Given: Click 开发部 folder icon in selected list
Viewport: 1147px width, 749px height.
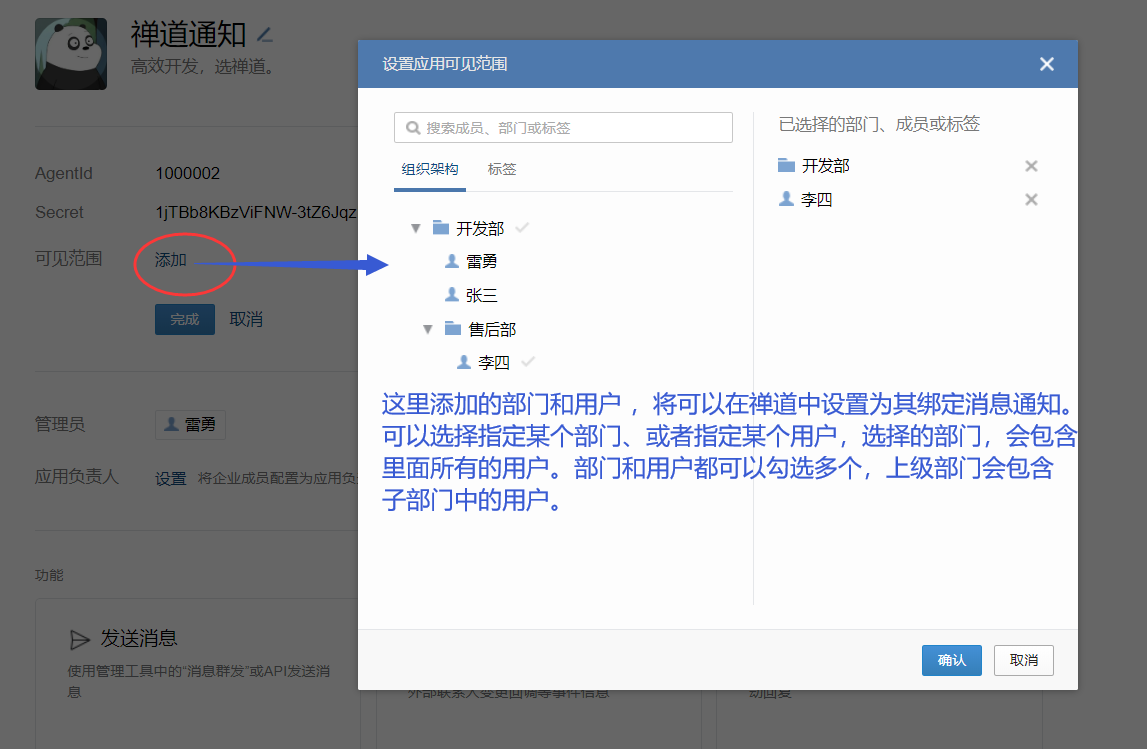Looking at the screenshot, I should tap(786, 165).
